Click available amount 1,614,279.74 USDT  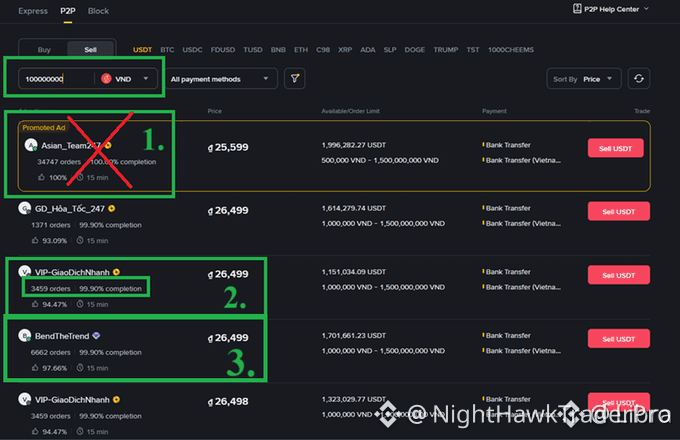tap(354, 208)
